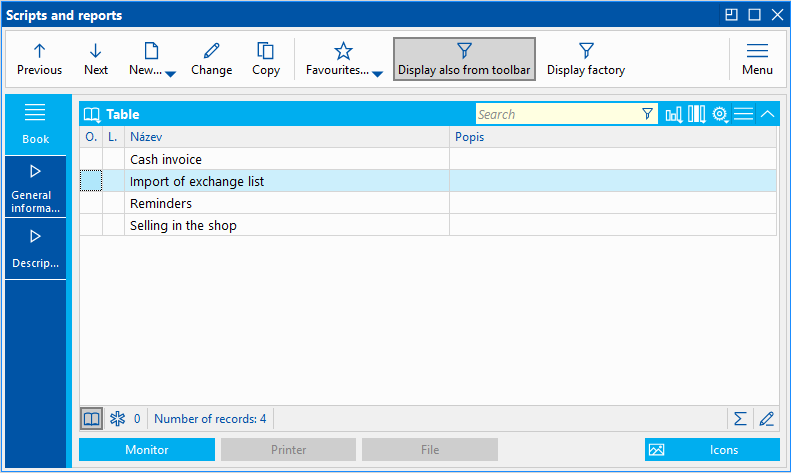This screenshot has width=791, height=473.
Task: Close the Scripts and reports window
Action: point(777,15)
